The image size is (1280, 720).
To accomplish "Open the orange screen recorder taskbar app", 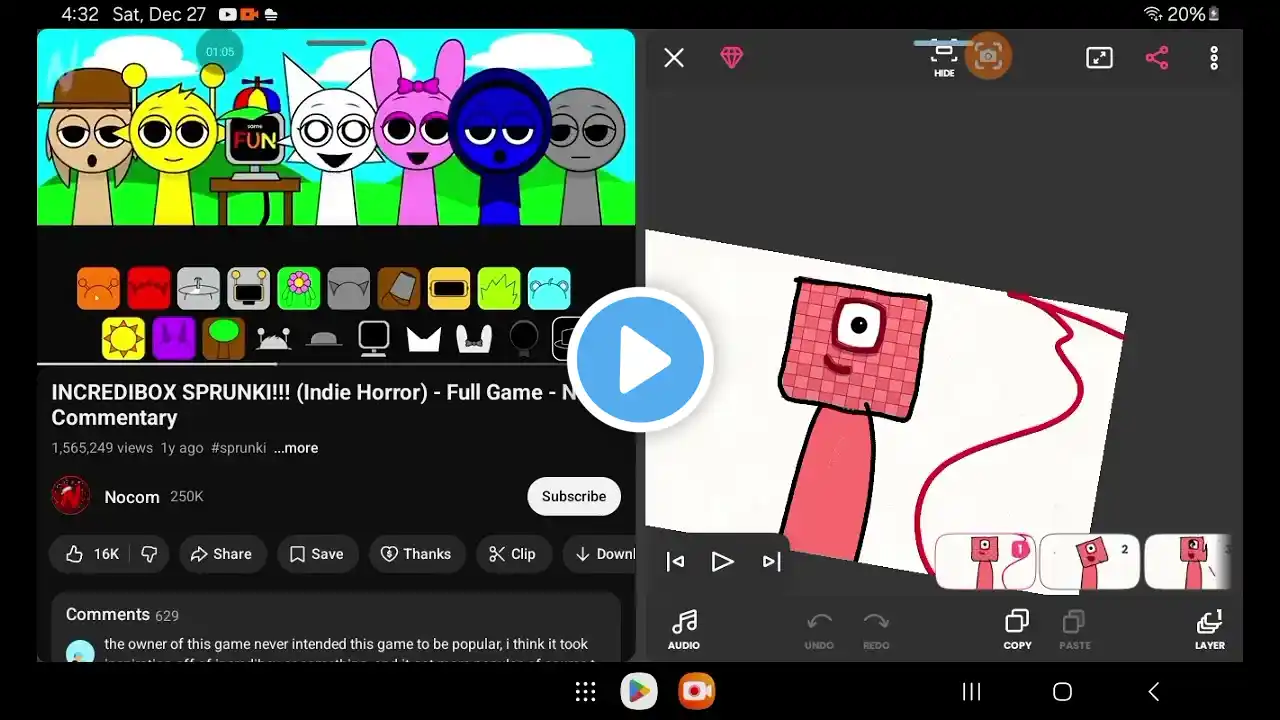I will pyautogui.click(x=697, y=691).
